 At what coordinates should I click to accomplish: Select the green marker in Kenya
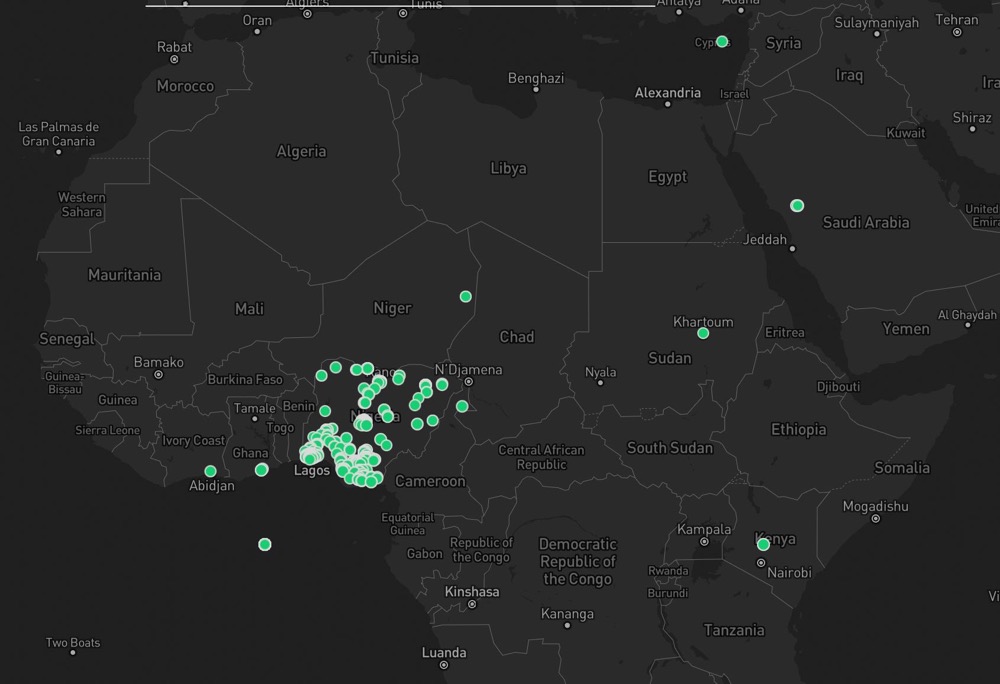(x=763, y=544)
